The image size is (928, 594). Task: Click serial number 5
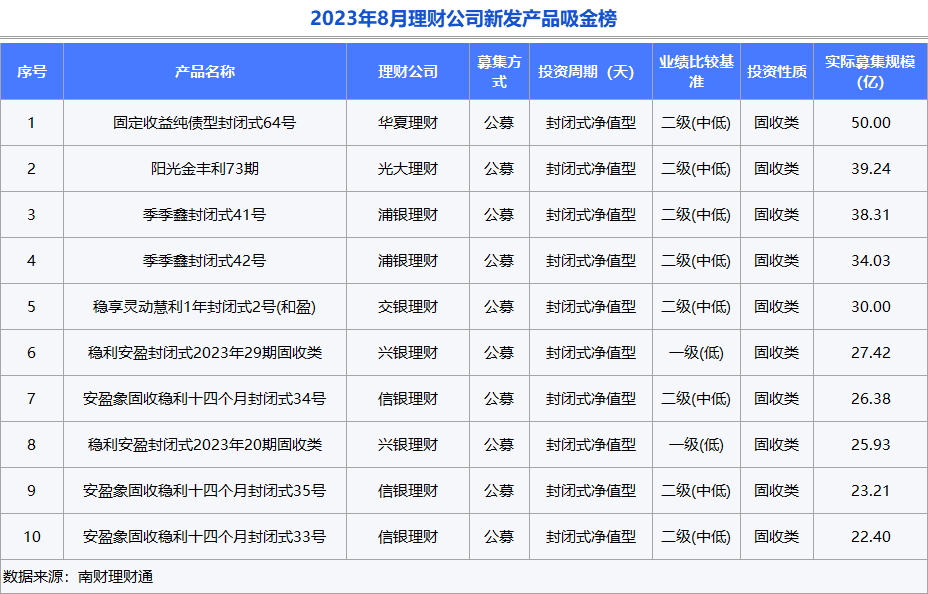coord(31,306)
